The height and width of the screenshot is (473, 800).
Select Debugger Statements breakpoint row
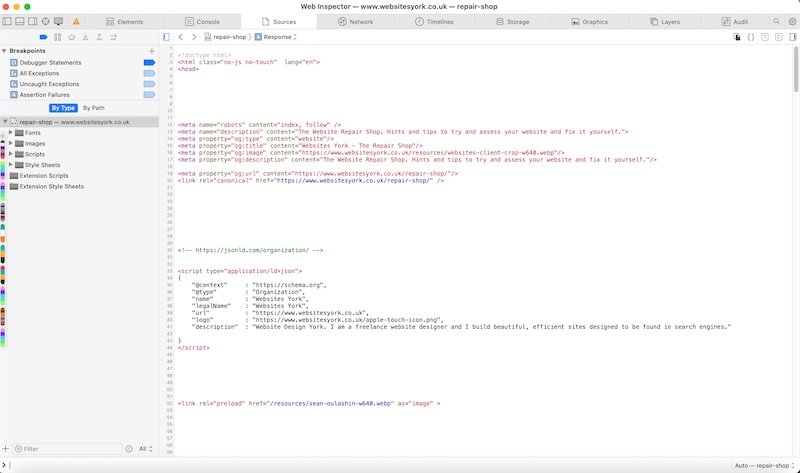(79, 62)
